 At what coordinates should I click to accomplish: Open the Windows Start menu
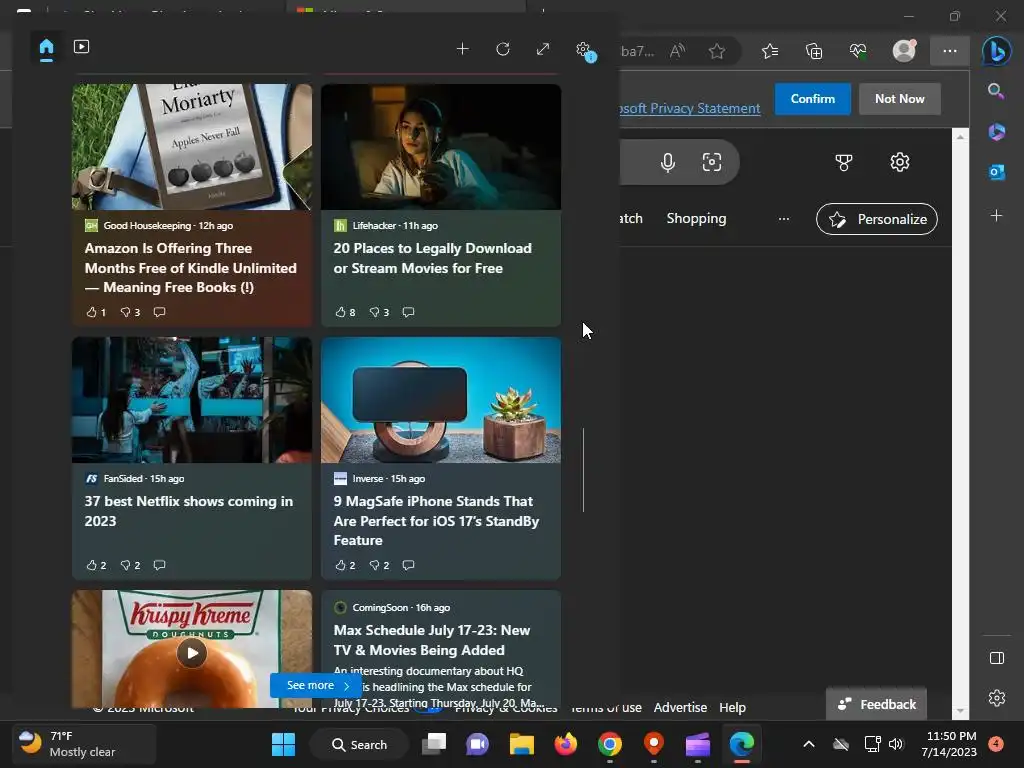(x=283, y=744)
